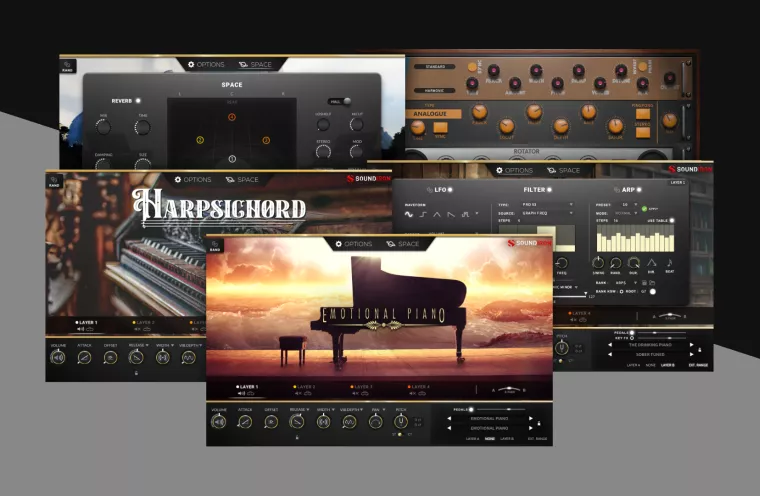760x496 pixels.
Task: Select the triangle LFO waveform icon
Action: 437,214
